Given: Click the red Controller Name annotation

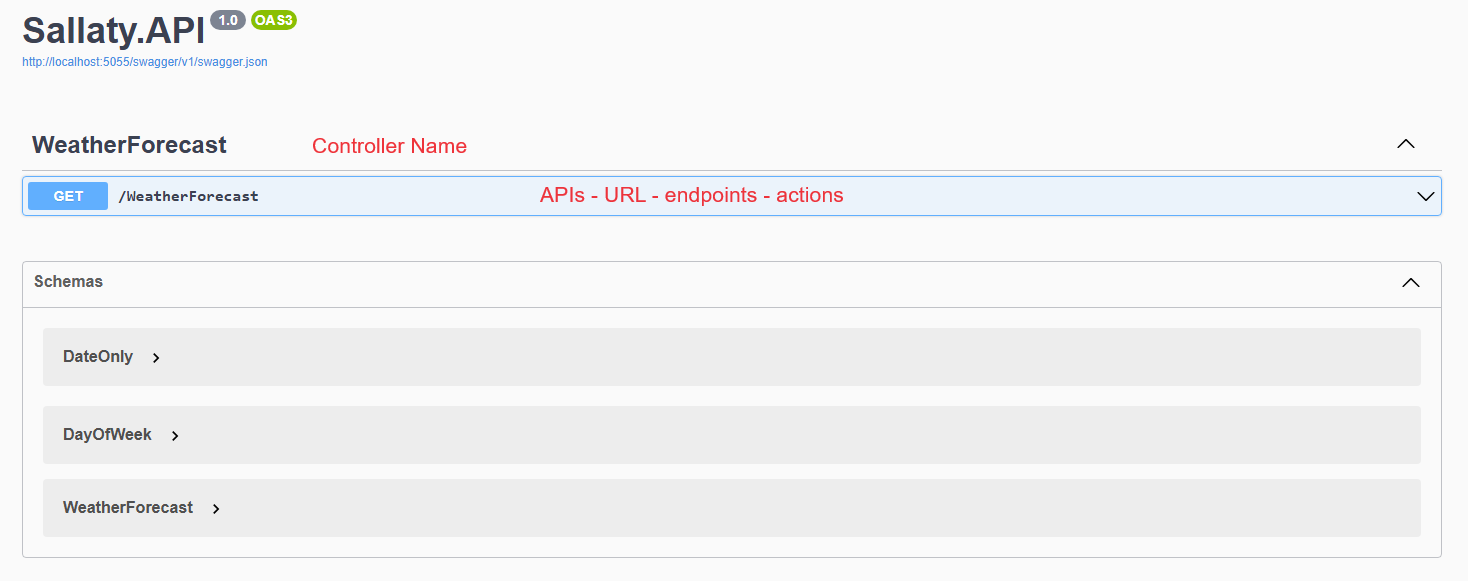Looking at the screenshot, I should (389, 146).
